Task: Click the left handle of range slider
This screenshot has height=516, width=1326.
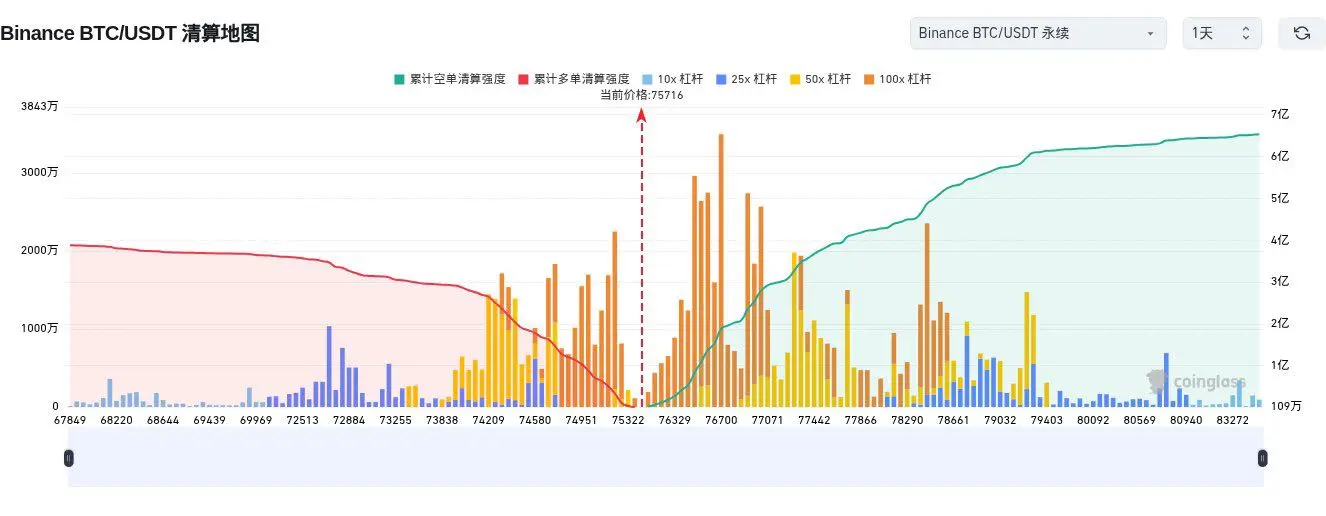Action: (68, 458)
